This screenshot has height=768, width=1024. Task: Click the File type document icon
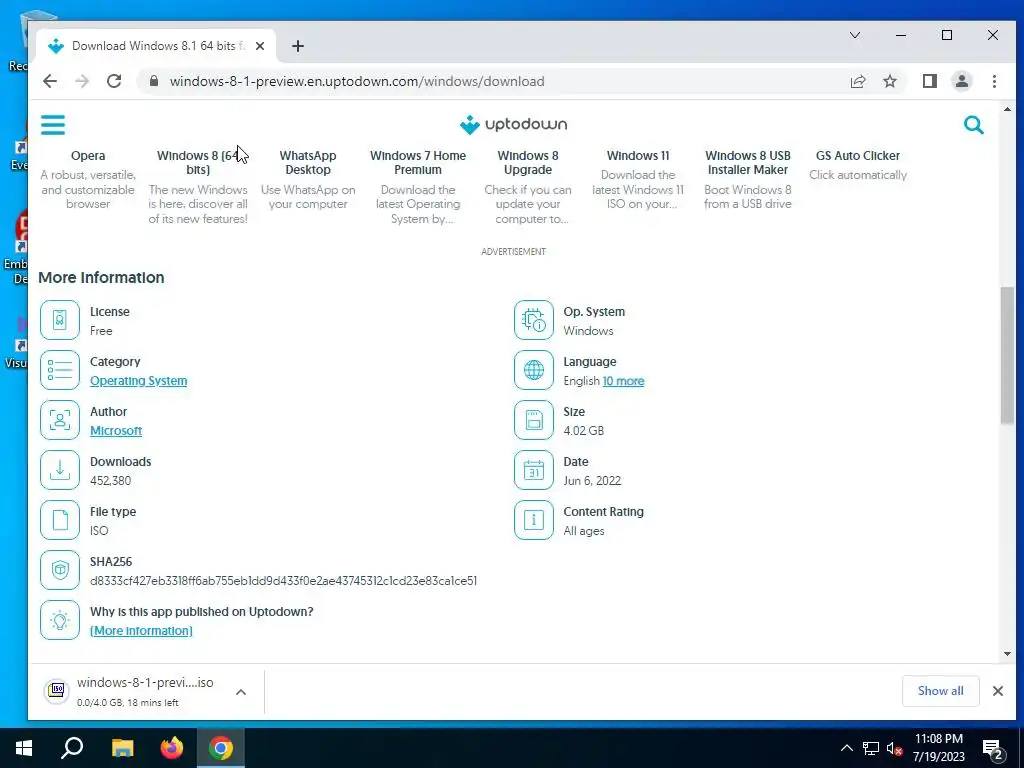point(59,520)
